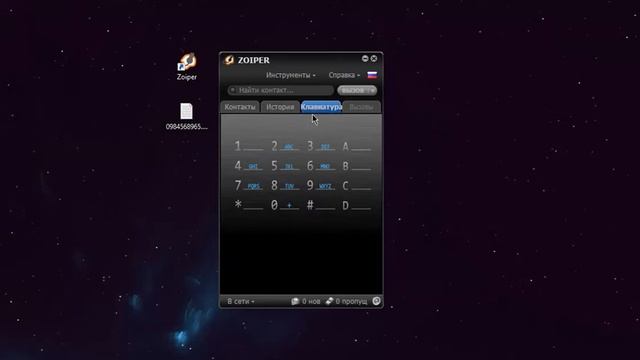
Task: Dial digit 0 plus on keypad
Action: pyautogui.click(x=285, y=205)
